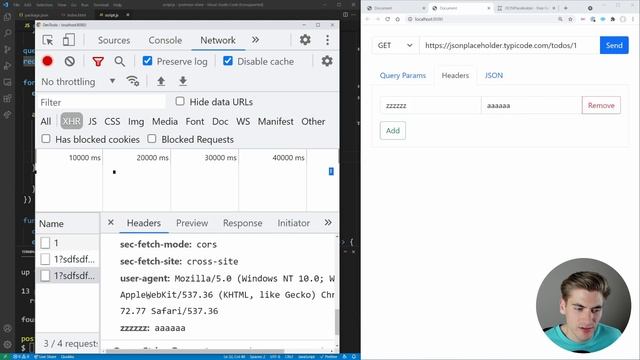The width and height of the screenshot is (640, 360).
Task: Open network conditions wifi icon
Action: (x=133, y=81)
